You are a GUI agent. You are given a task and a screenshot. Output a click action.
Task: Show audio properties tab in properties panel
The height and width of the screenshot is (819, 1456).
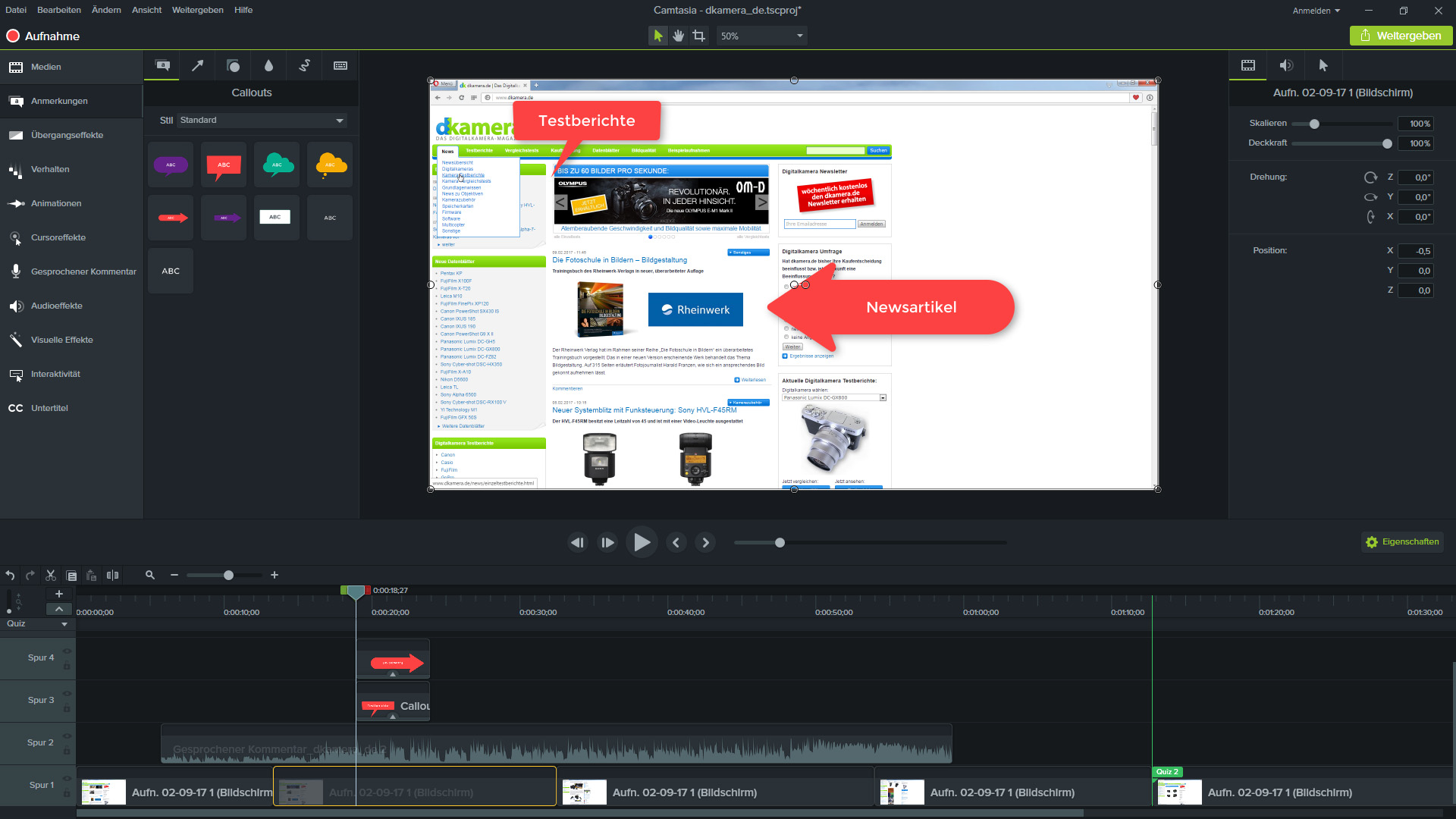1286,66
